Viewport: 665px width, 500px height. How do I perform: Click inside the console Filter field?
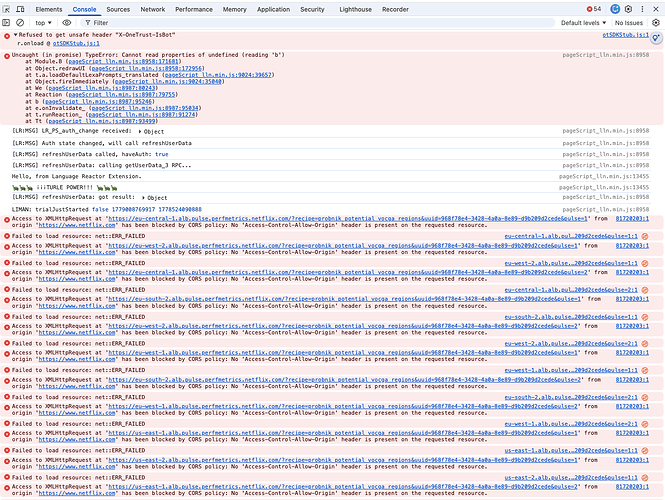click(x=318, y=23)
